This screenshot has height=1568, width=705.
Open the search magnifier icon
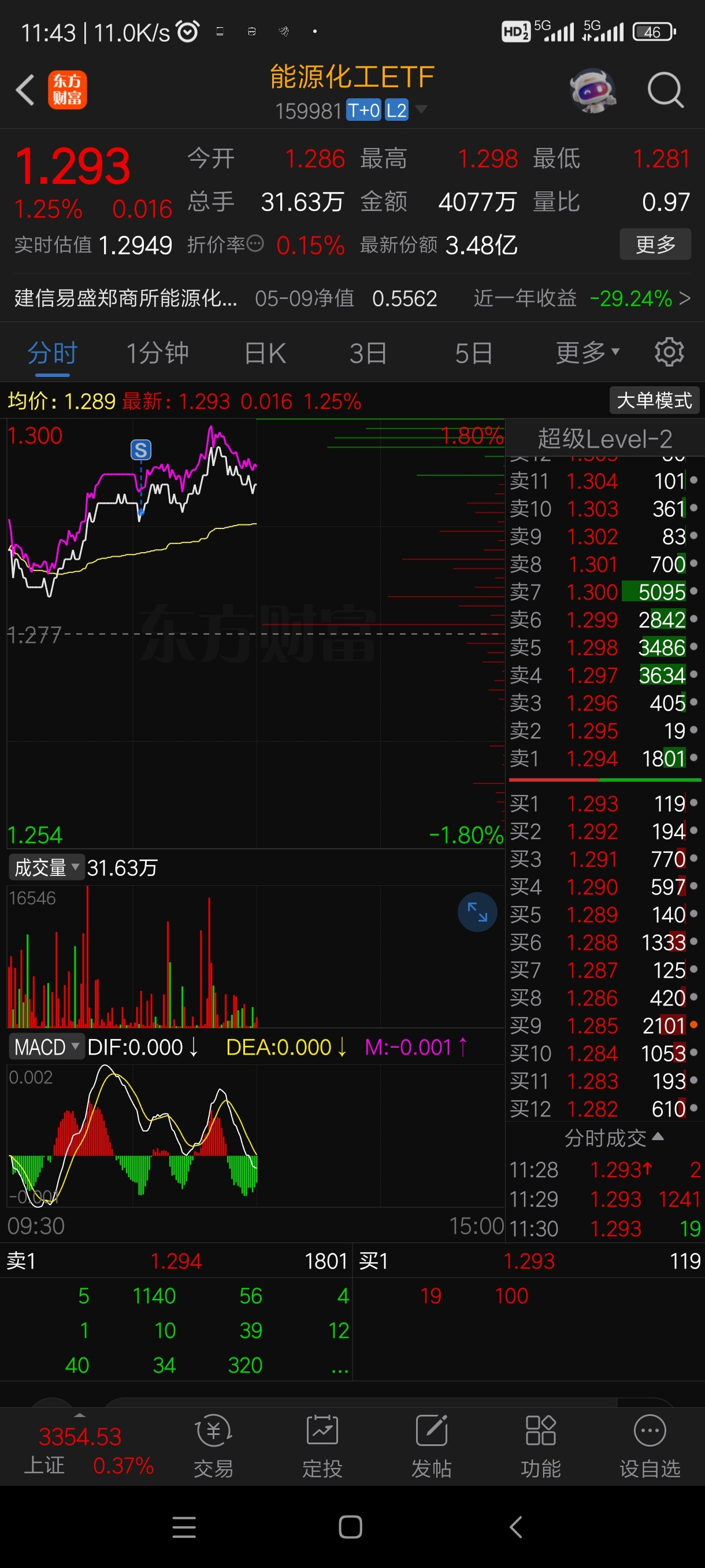click(666, 90)
